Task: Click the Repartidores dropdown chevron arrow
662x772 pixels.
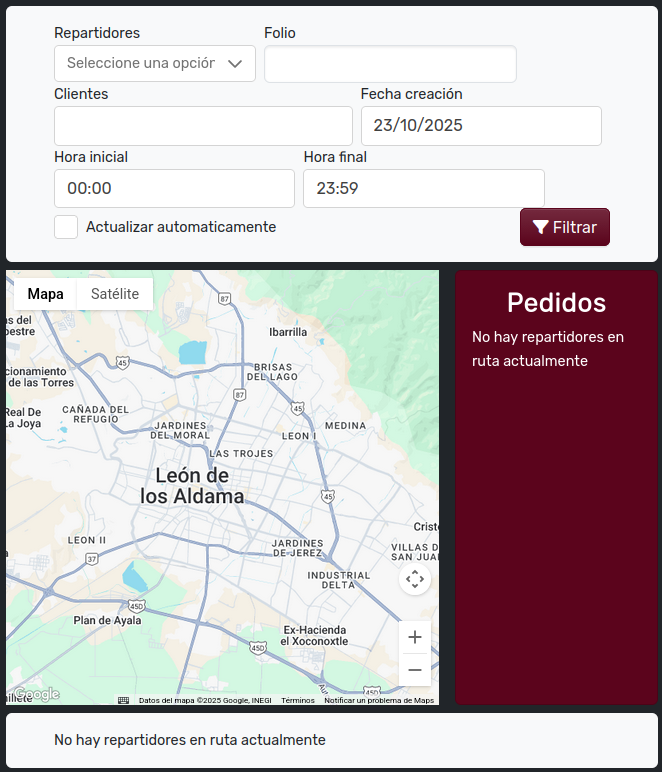Action: tap(236, 63)
